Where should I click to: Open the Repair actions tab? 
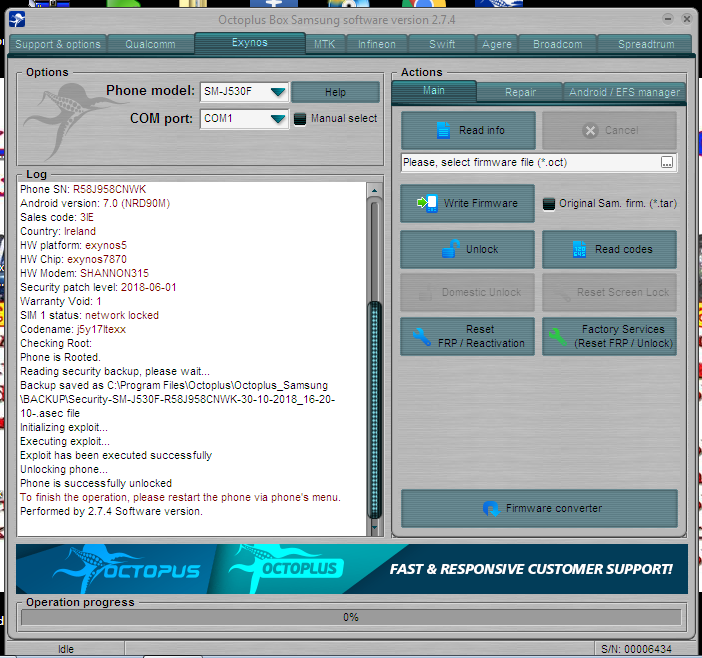click(520, 92)
